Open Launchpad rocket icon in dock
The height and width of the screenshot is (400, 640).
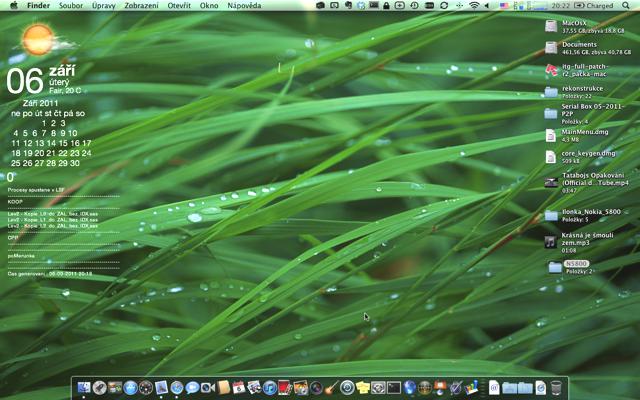[x=100, y=387]
